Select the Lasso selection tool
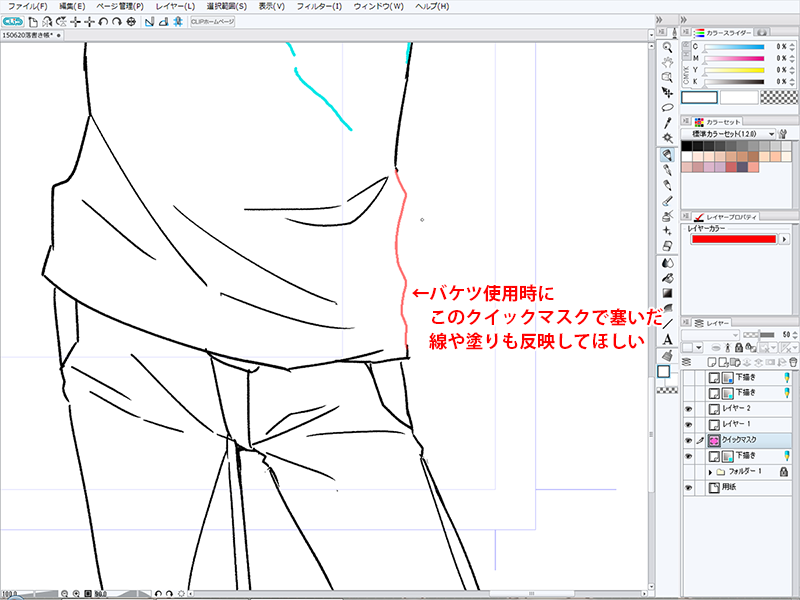The image size is (800, 600). tap(667, 107)
